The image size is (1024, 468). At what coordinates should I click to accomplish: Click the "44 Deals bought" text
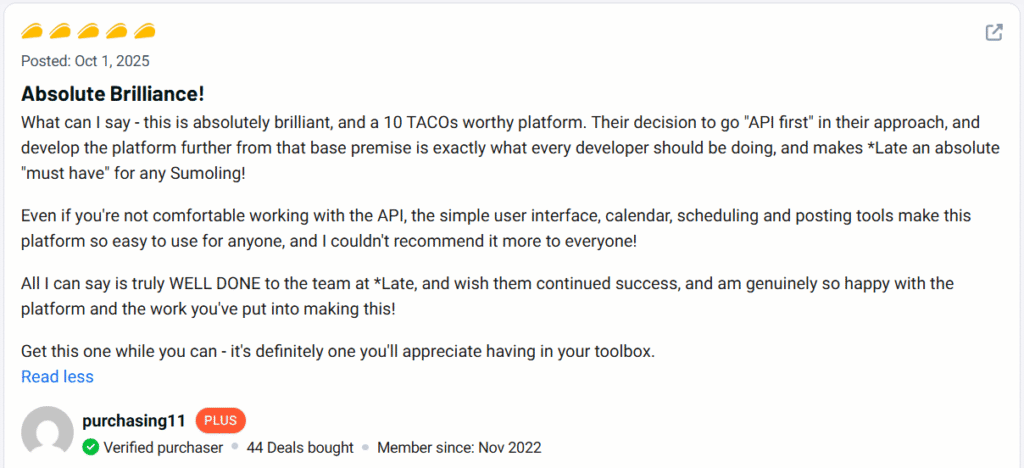click(300, 447)
